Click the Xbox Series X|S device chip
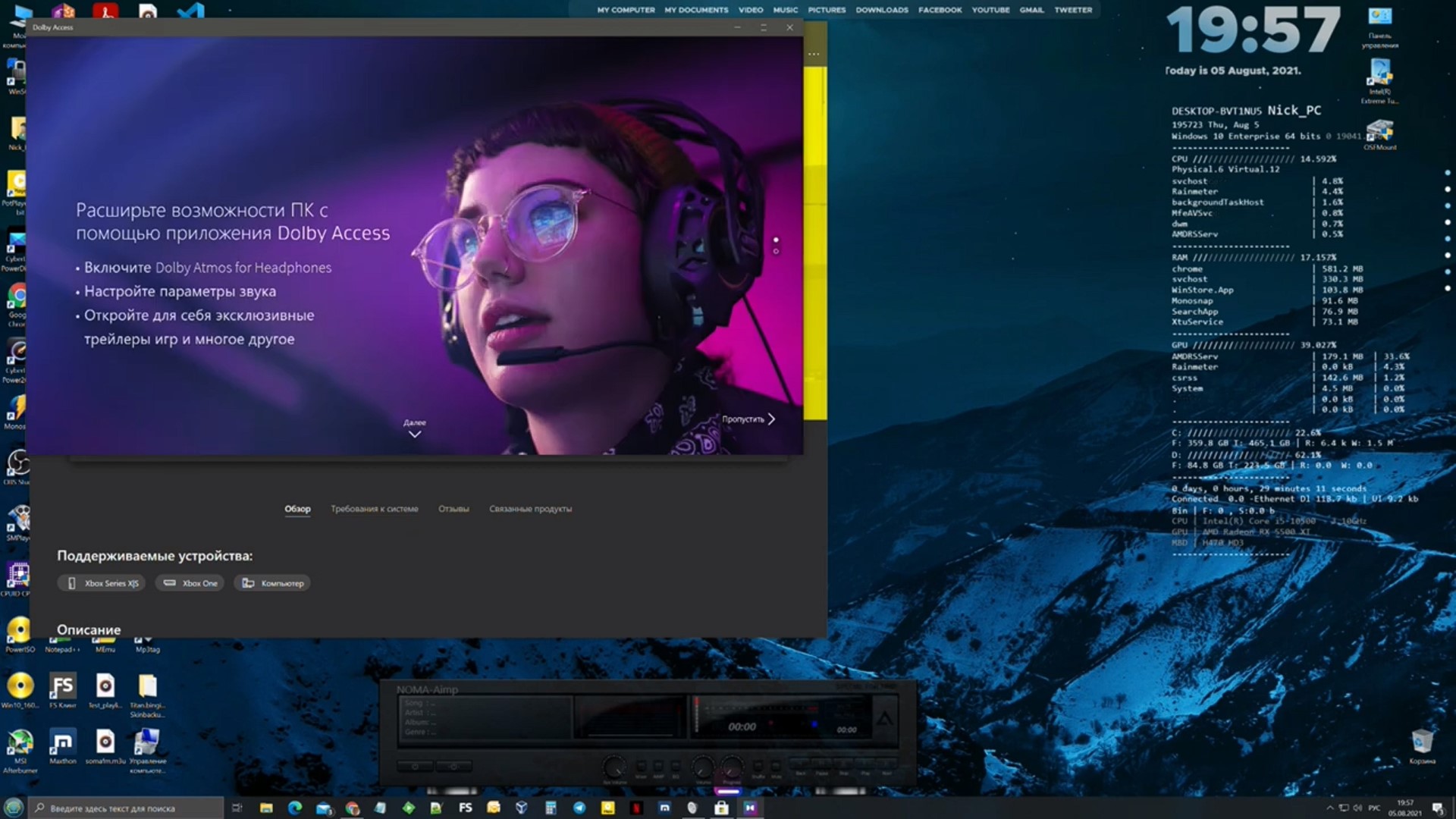The width and height of the screenshot is (1456, 819). click(102, 583)
